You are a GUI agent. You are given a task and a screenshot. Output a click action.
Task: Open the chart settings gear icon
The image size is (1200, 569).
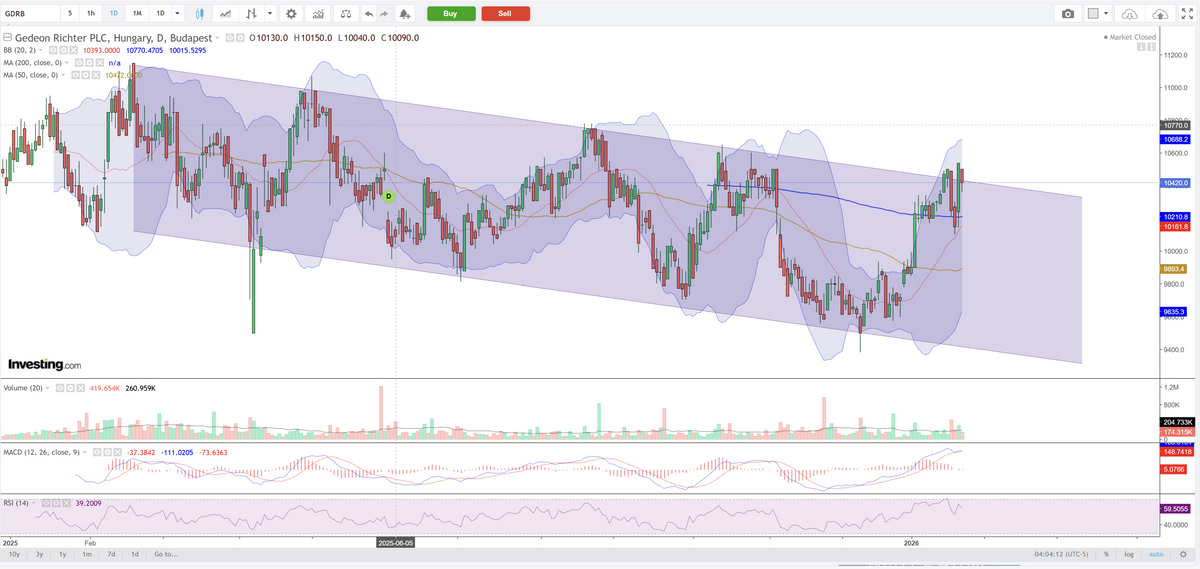pos(290,14)
